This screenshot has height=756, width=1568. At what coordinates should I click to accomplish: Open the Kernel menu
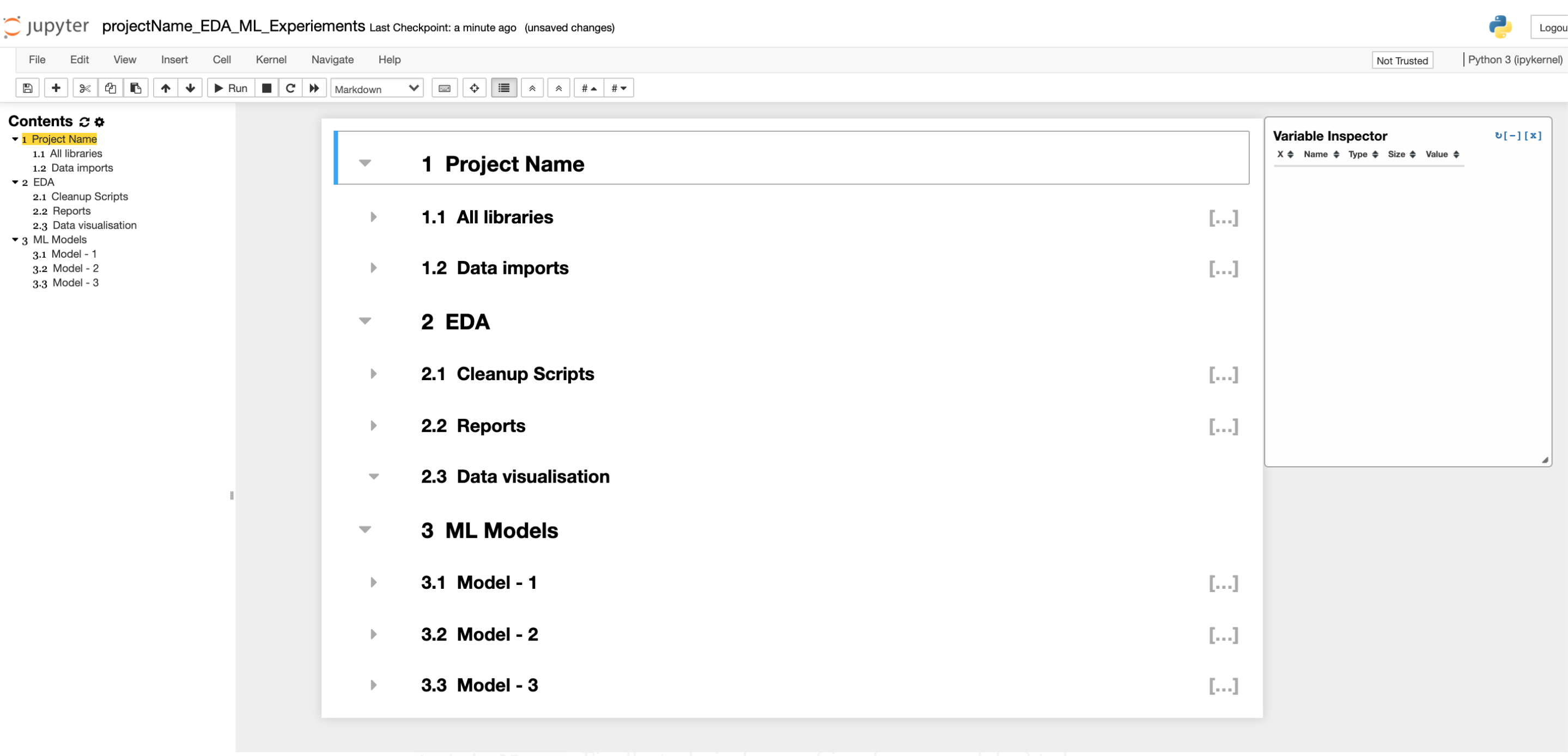tap(270, 60)
